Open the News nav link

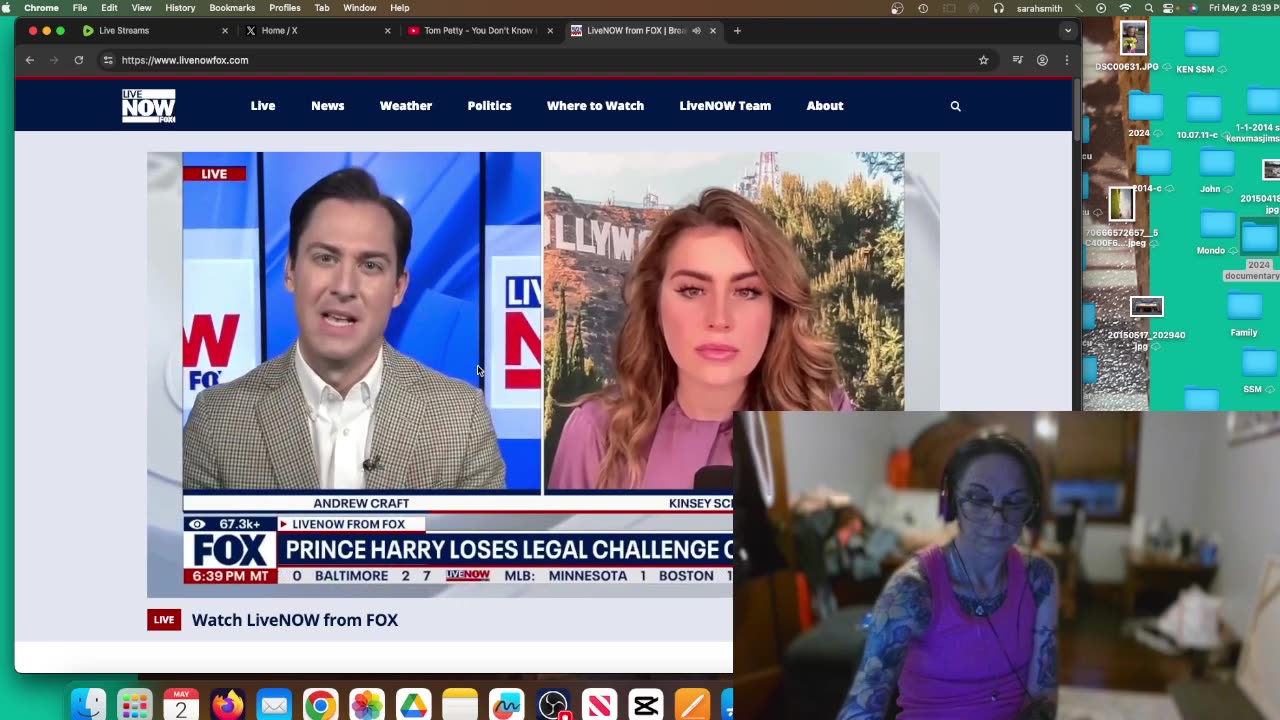[327, 106]
